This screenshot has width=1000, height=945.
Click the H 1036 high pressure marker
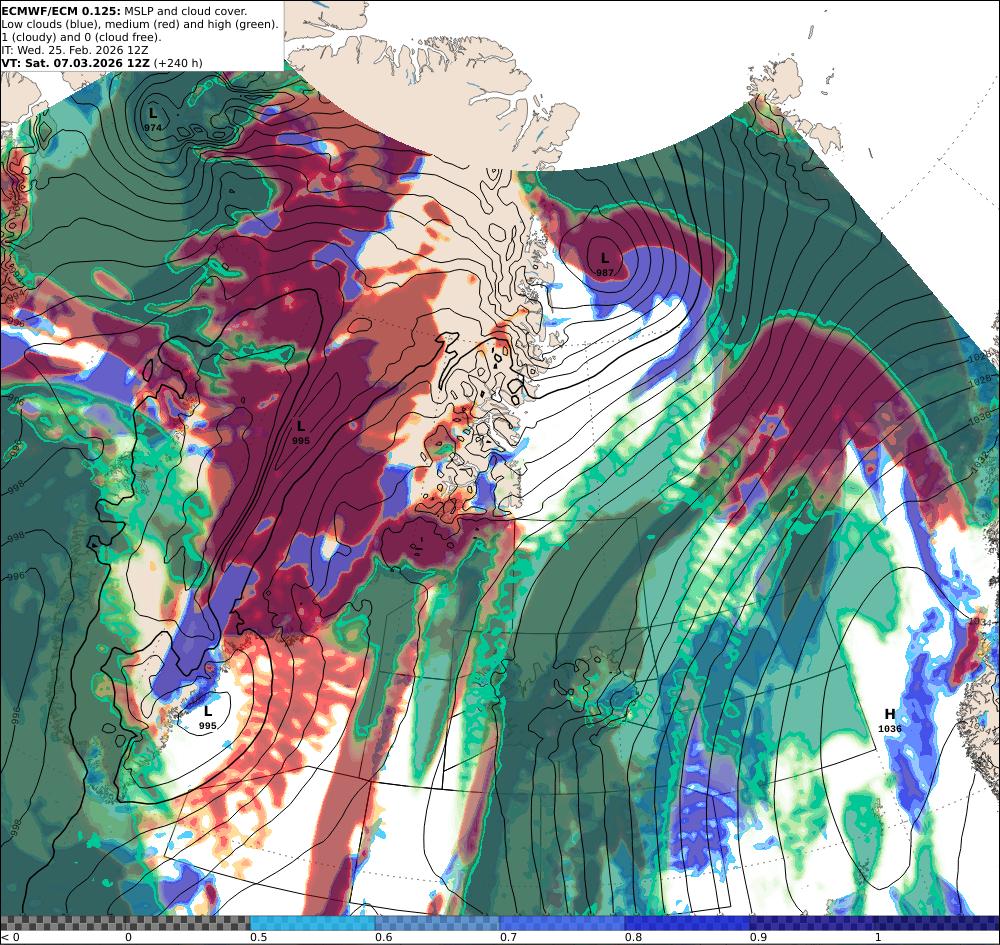(x=890, y=721)
